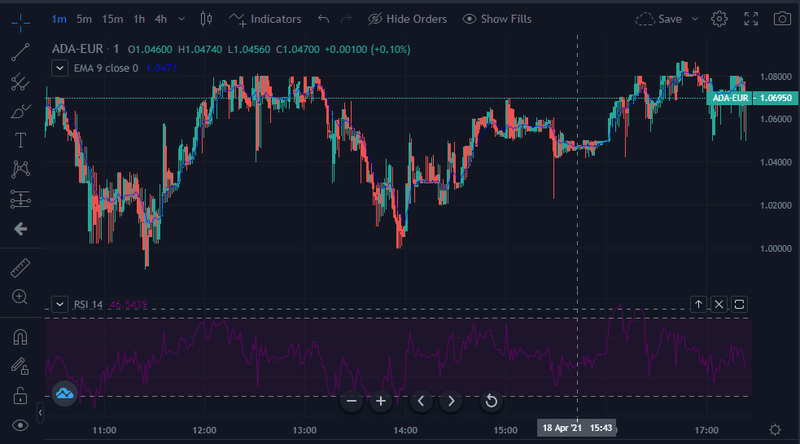The image size is (800, 444).
Task: Toggle magnet mode for drawings
Action: point(20,337)
